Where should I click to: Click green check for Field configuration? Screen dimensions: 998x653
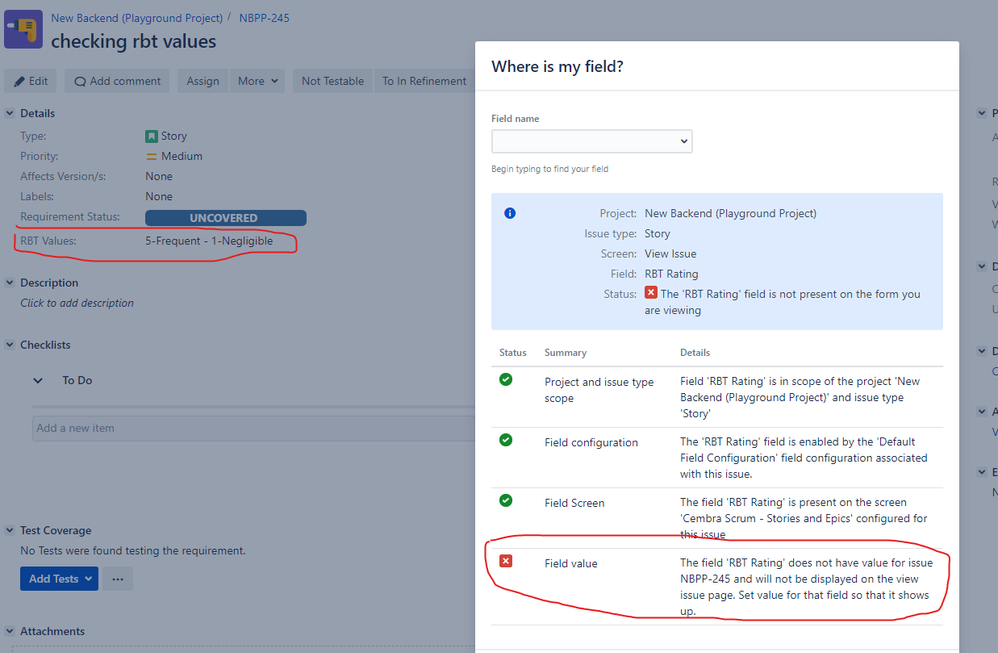(x=506, y=440)
